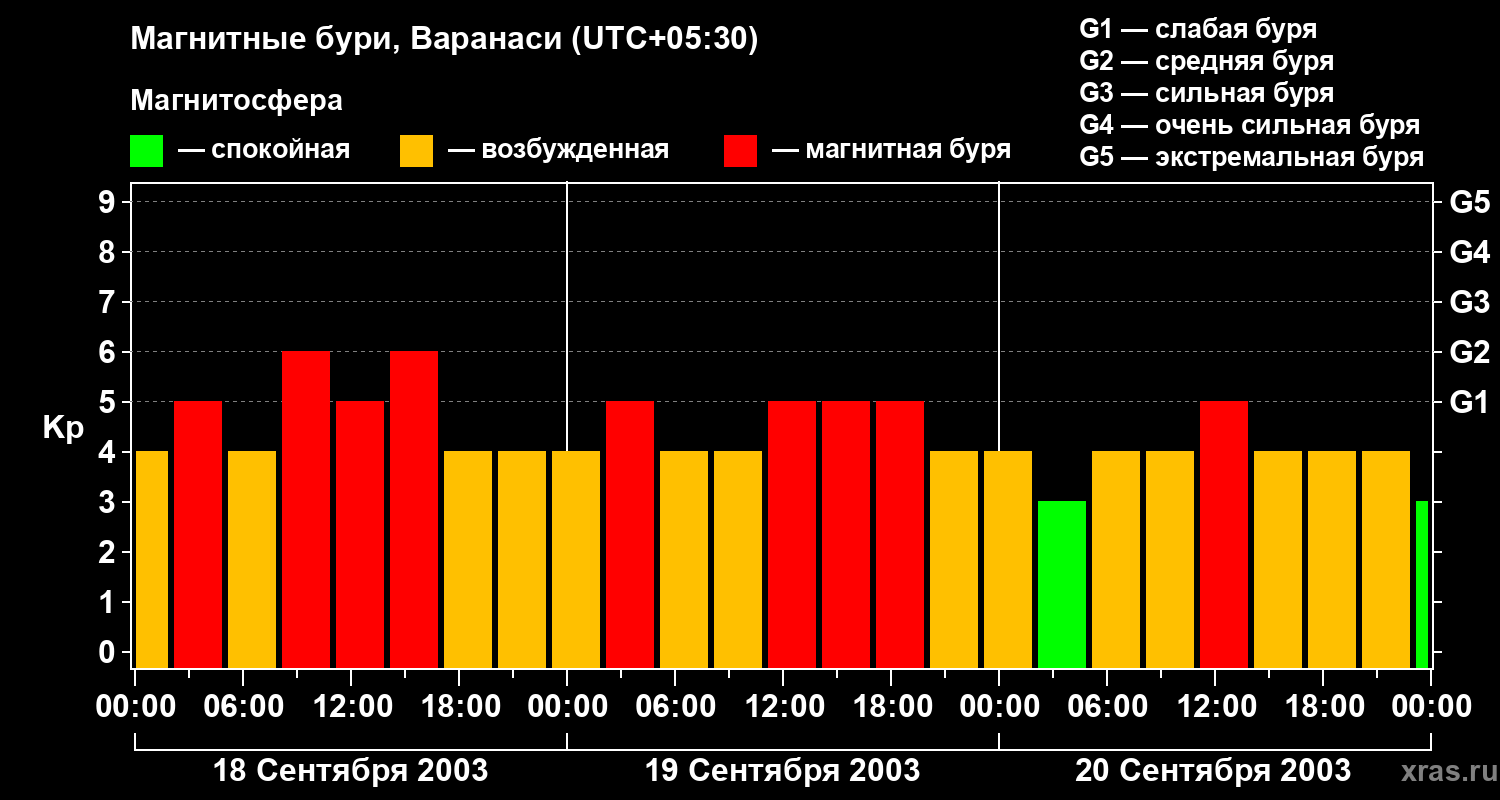Click the red bar just after 18:00 on 19 September
Image resolution: width=1500 pixels, height=800 pixels.
900,535
